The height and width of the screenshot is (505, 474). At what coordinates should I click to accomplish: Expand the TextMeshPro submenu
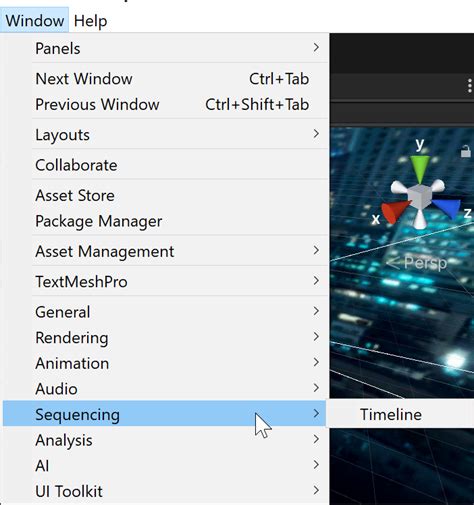click(164, 281)
